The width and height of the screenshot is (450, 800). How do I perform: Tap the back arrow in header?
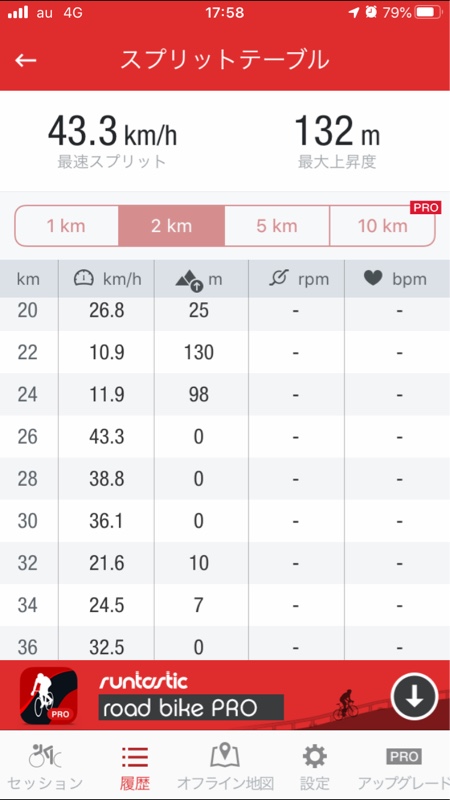point(26,61)
